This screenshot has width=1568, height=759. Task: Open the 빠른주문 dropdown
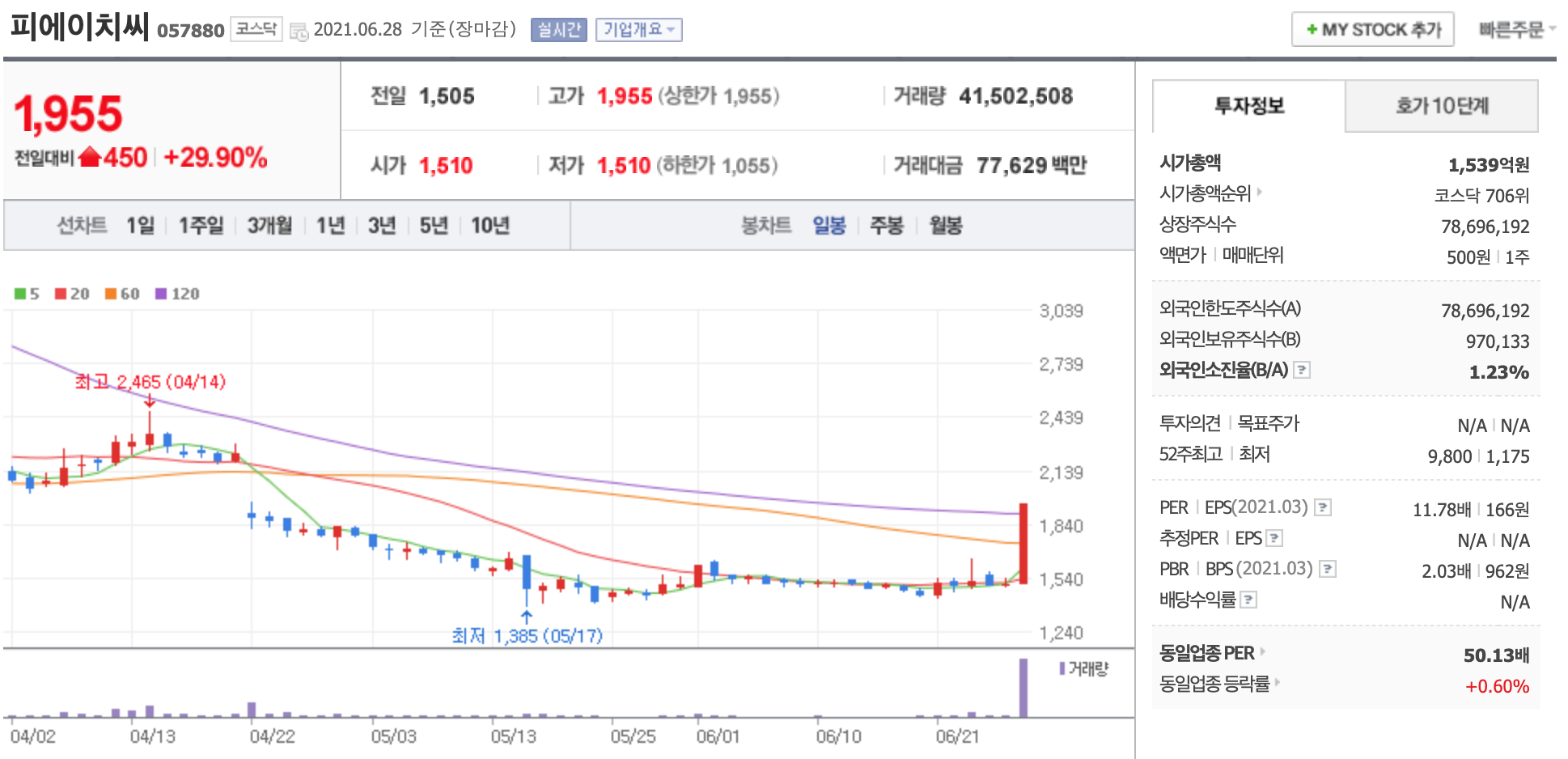coord(1517,30)
